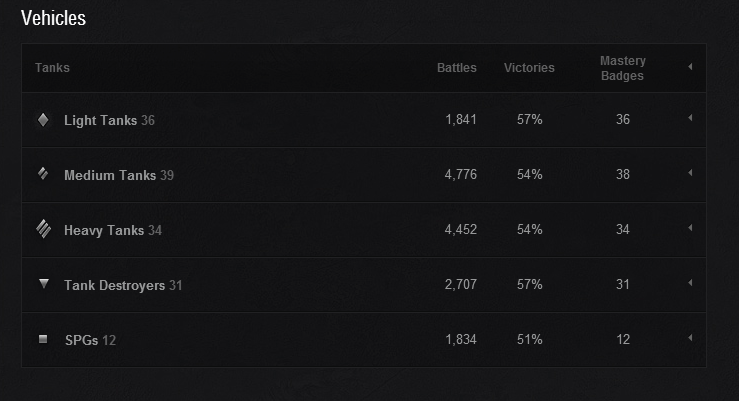Click the Tank Destroyers triangle icon
739x401 pixels.
pyautogui.click(x=43, y=284)
